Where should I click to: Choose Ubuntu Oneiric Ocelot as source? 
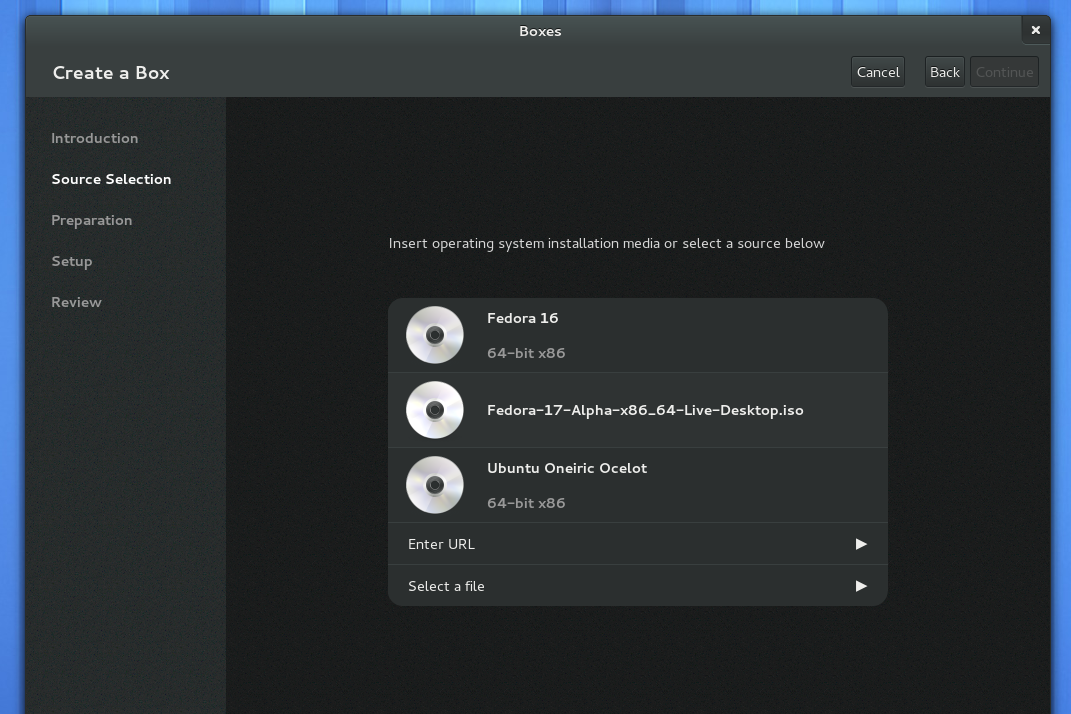point(637,485)
